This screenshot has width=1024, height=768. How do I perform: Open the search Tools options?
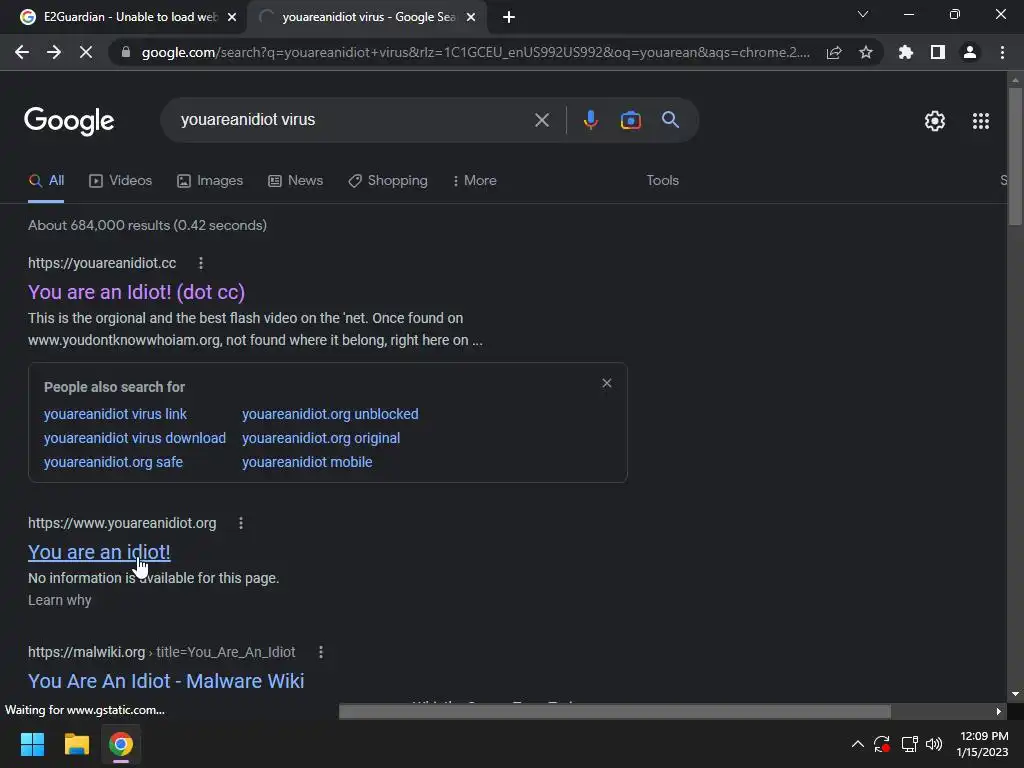click(662, 181)
